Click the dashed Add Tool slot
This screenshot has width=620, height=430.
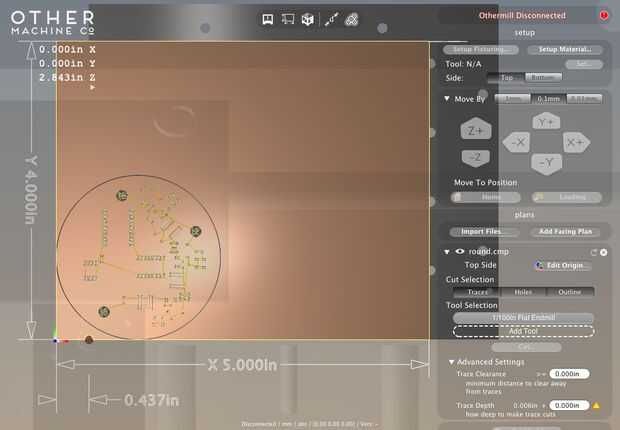coord(523,331)
